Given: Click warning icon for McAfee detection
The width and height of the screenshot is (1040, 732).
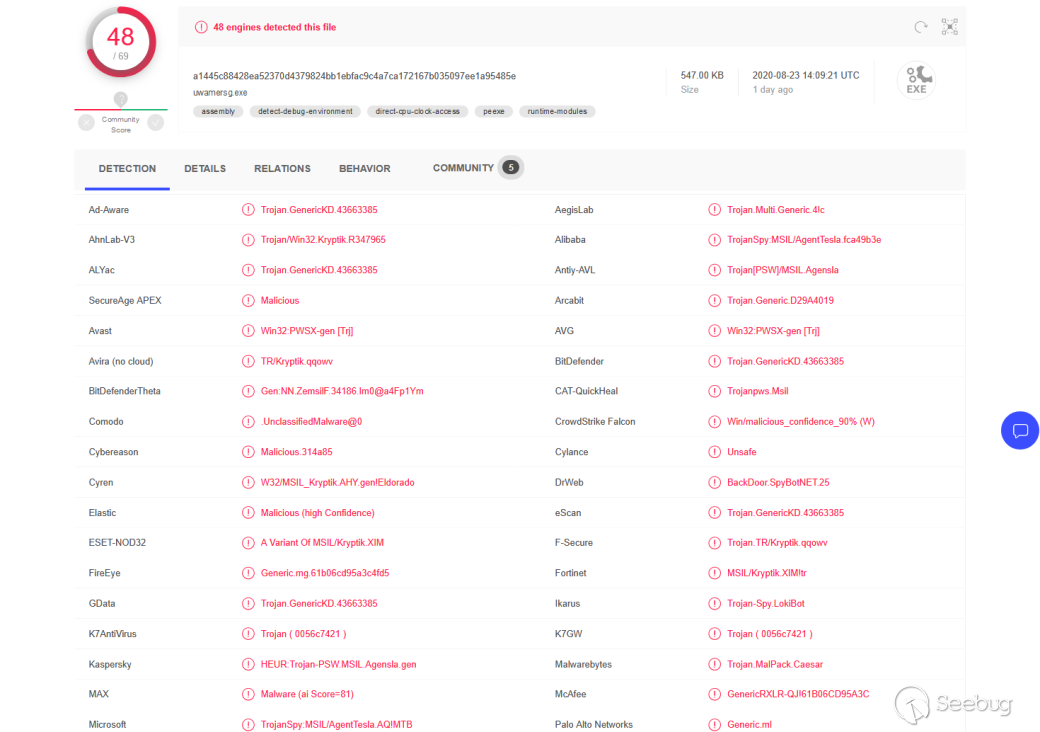Looking at the screenshot, I should pos(714,694).
